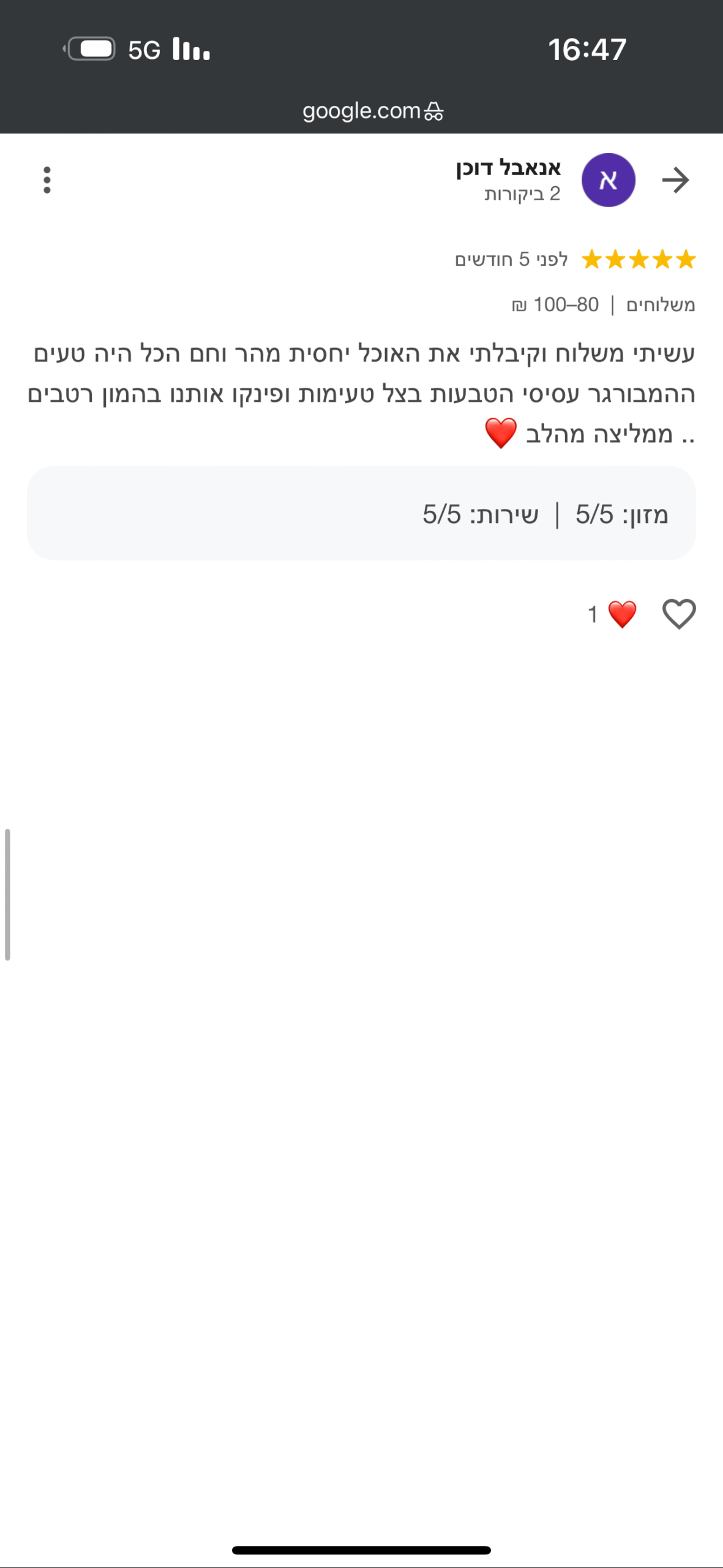Click the first gold rating star
Viewport: 723px width, 1568px height.
tap(686, 260)
